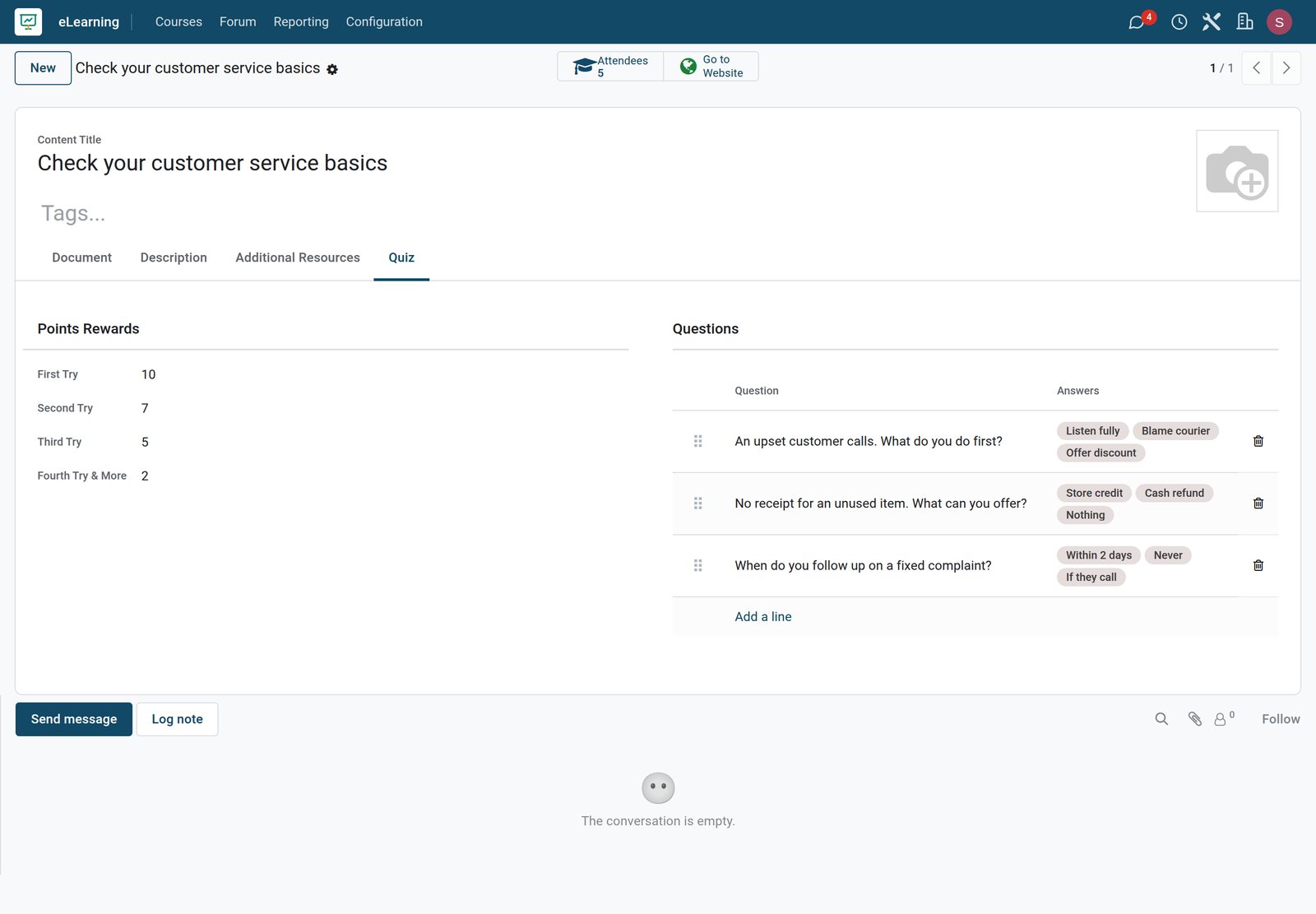Open the company switcher building icon

pos(1245,22)
